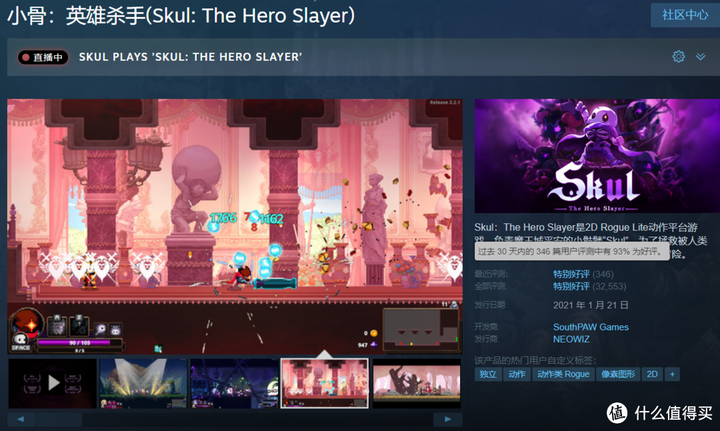Open developer SouthPAW Games link
This screenshot has height=431, width=720.
click(591, 327)
